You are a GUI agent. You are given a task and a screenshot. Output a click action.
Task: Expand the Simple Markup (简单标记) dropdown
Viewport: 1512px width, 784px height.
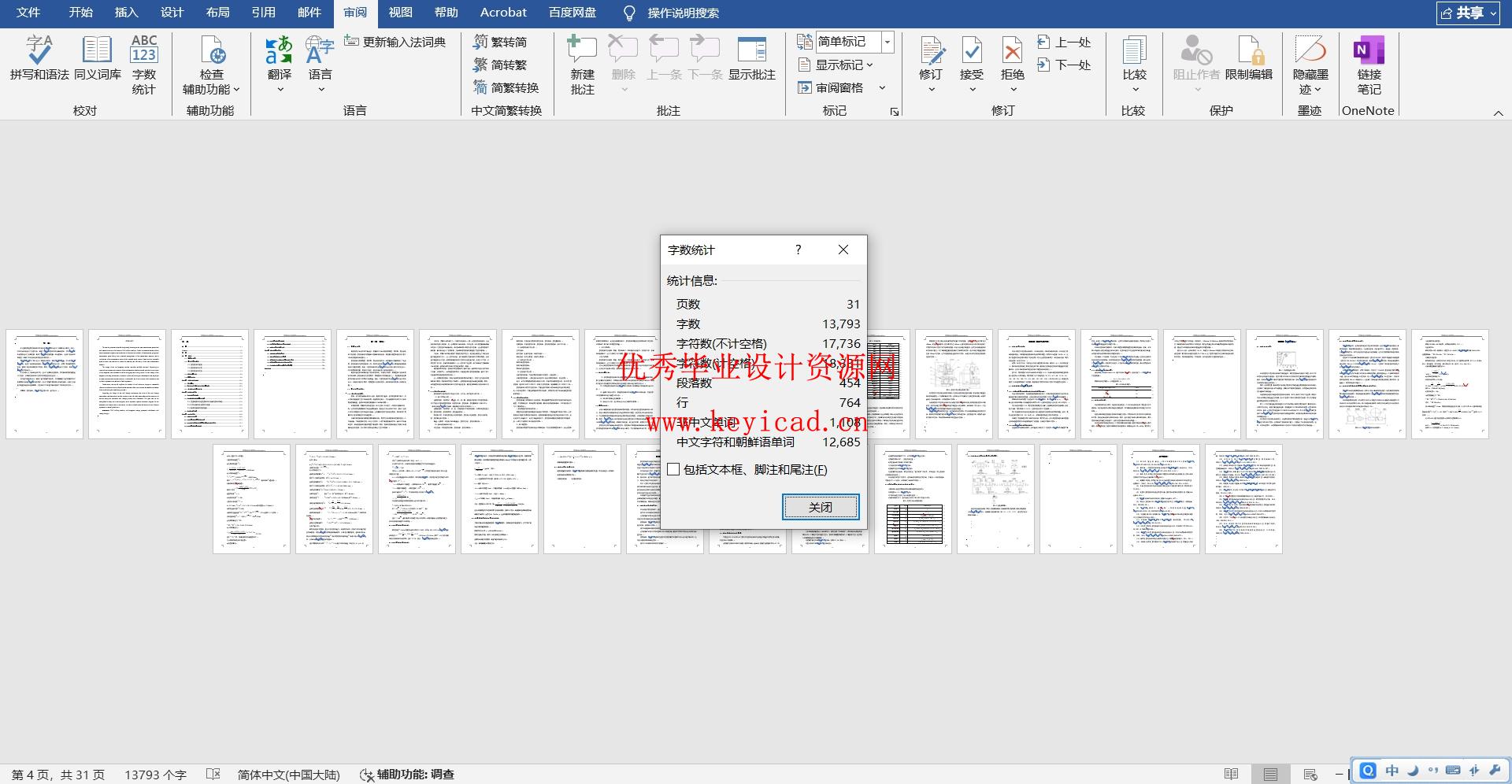pyautogui.click(x=888, y=42)
